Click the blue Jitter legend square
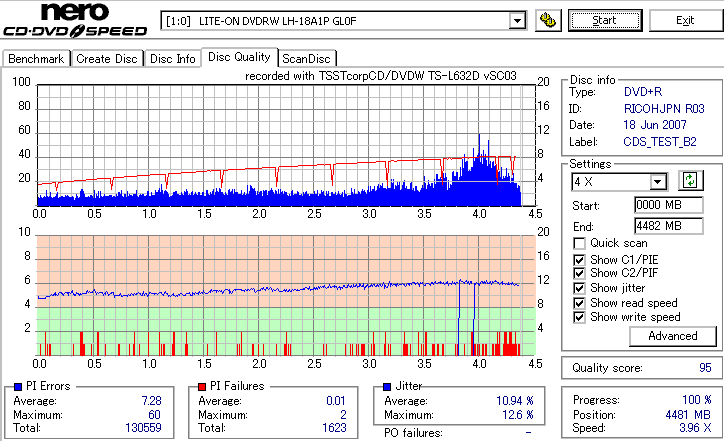Viewport: 724px width, 441px height. point(387,387)
